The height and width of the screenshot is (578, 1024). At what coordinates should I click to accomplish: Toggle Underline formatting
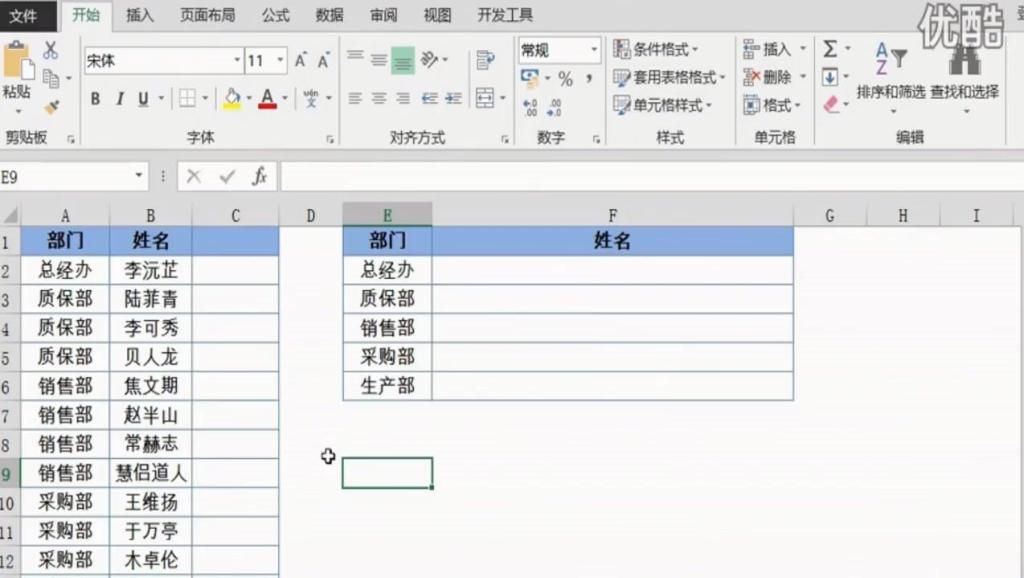(x=143, y=99)
